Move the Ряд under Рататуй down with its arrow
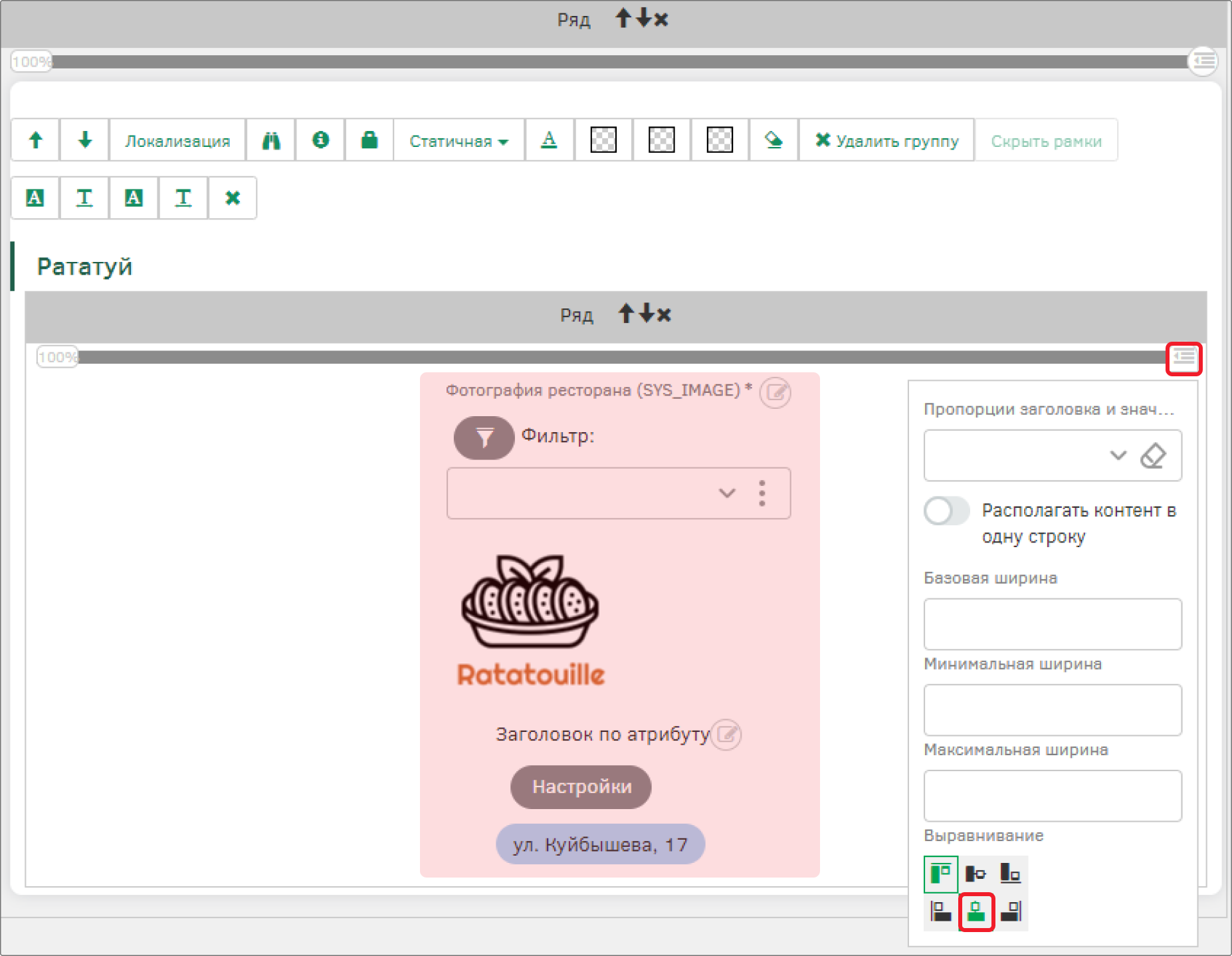This screenshot has width=1232, height=956. (646, 313)
